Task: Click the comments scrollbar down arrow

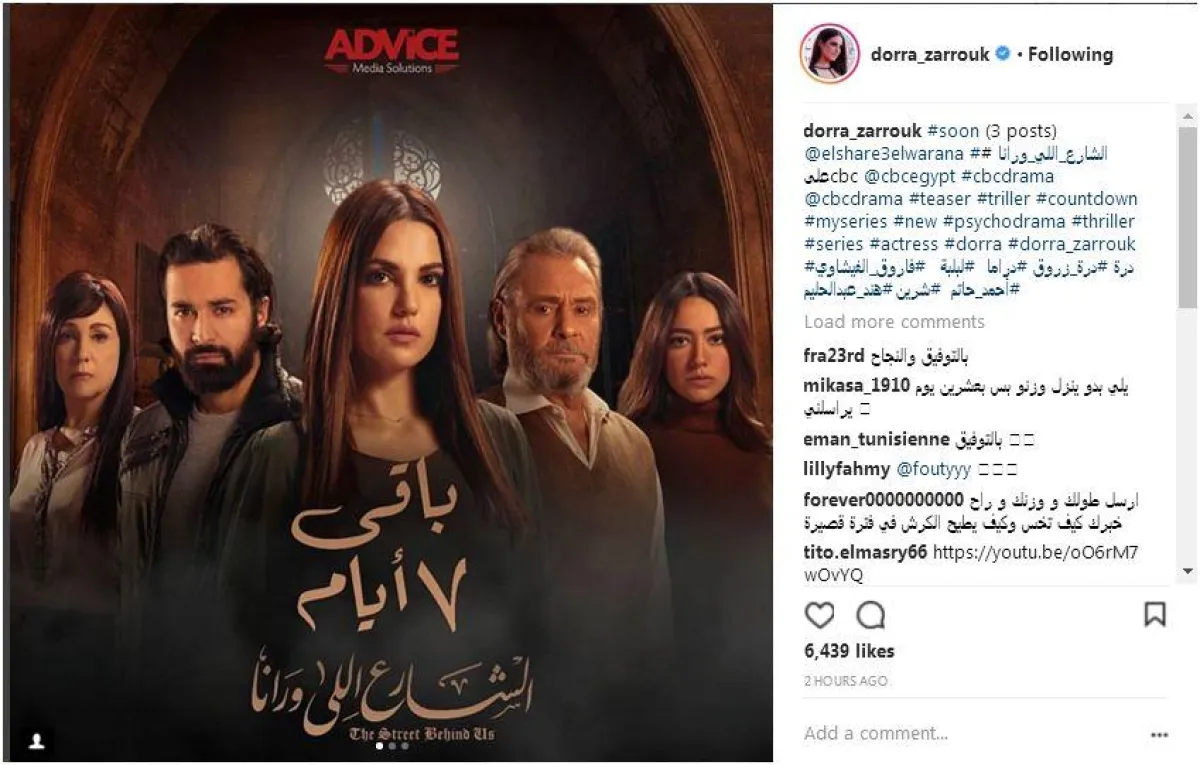Action: click(x=1188, y=571)
